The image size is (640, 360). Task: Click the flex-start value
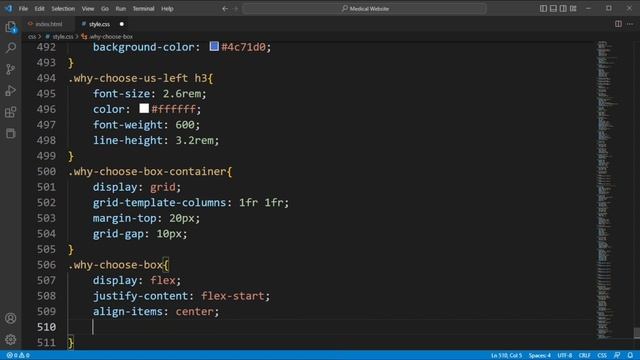tap(233, 296)
